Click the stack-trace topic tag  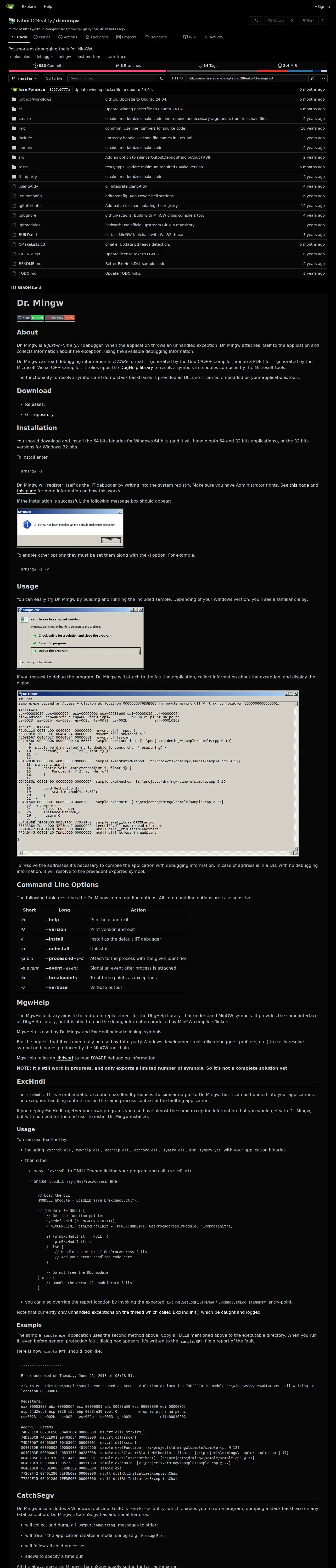click(x=116, y=57)
